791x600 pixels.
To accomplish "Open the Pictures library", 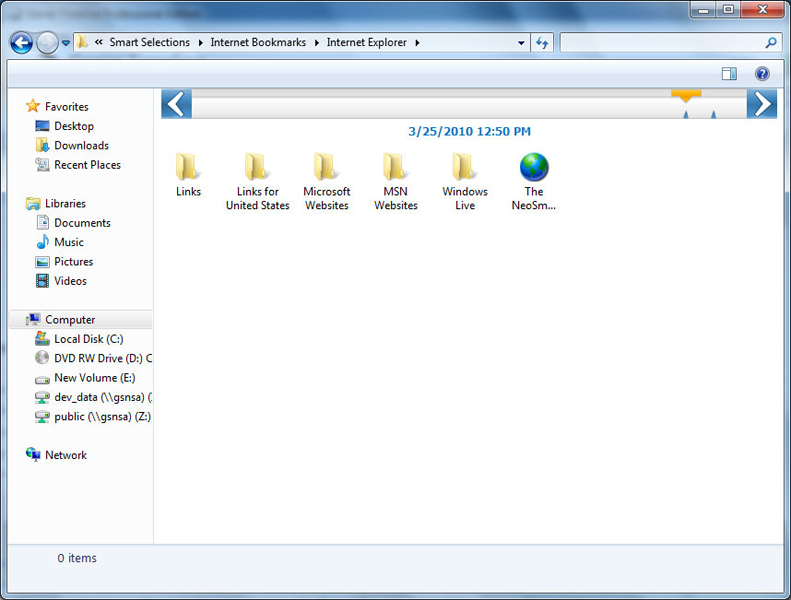I will click(x=64, y=261).
